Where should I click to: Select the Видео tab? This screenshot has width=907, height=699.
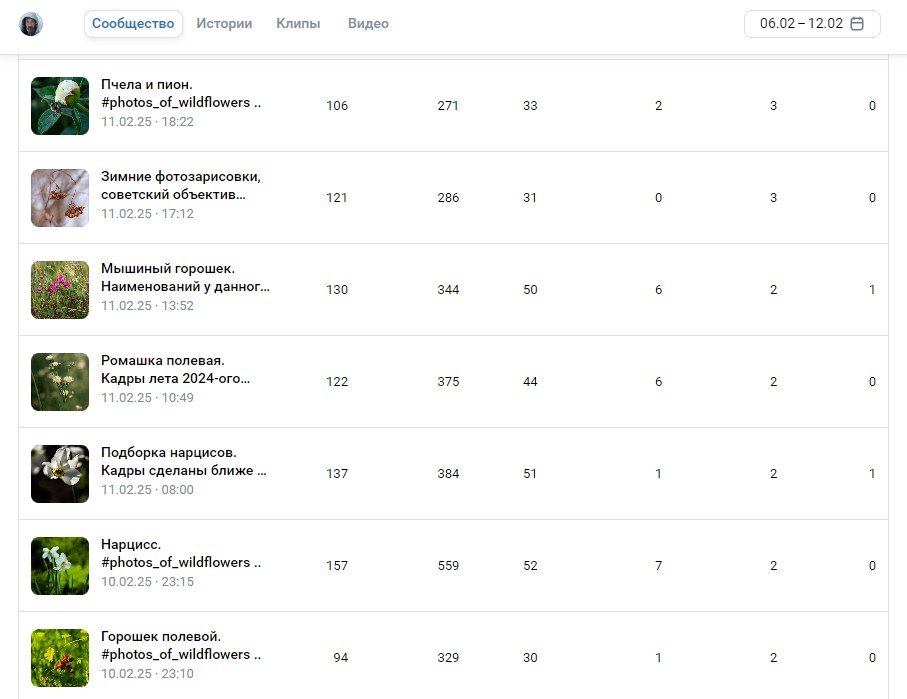[x=368, y=24]
